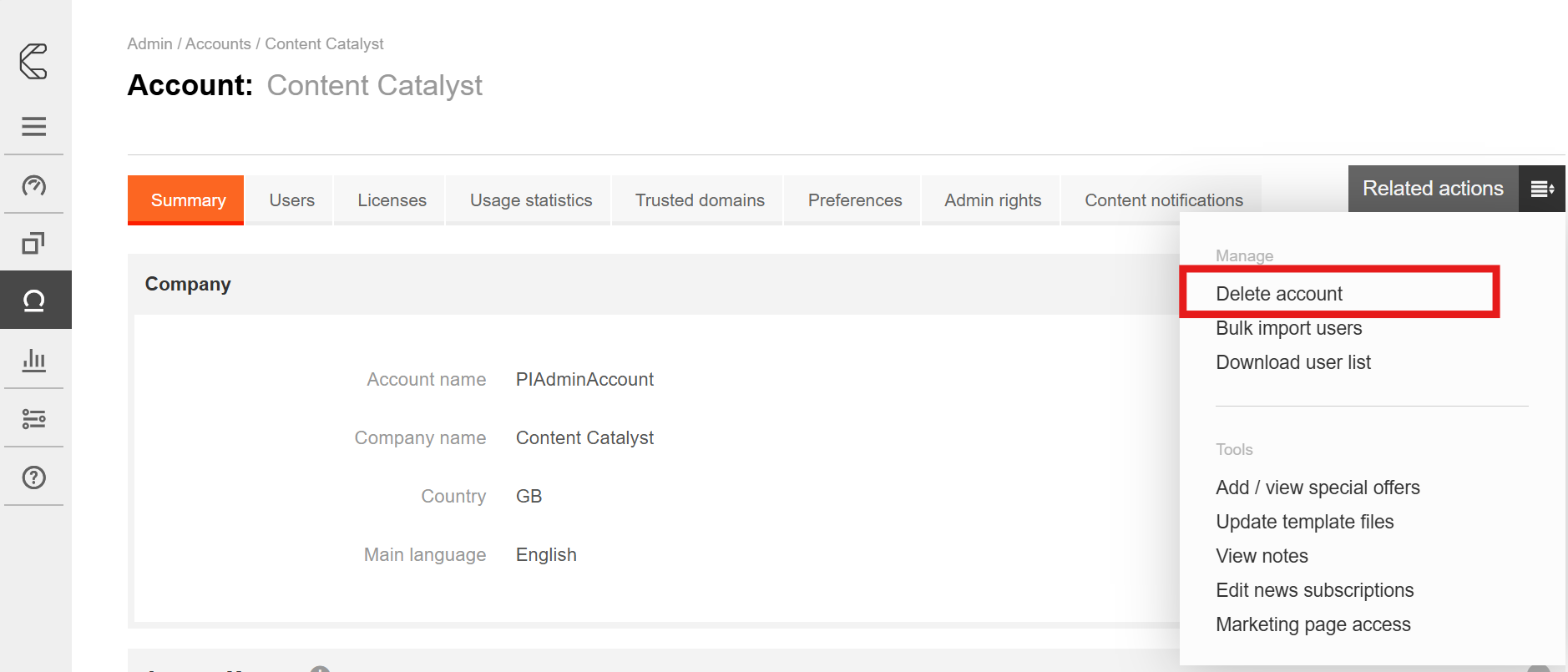1568x672 pixels.
Task: Switch to the Users tab
Action: (291, 200)
